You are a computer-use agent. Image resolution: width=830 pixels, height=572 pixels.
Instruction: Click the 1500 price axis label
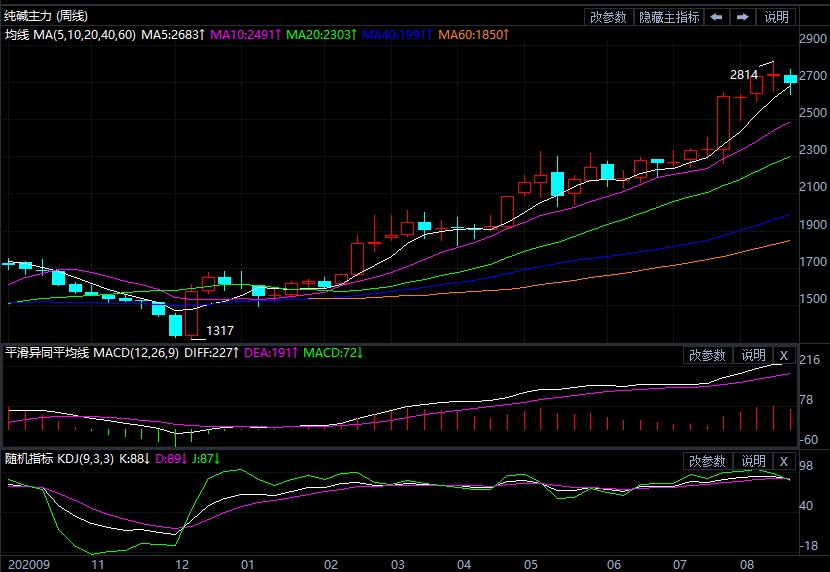813,298
